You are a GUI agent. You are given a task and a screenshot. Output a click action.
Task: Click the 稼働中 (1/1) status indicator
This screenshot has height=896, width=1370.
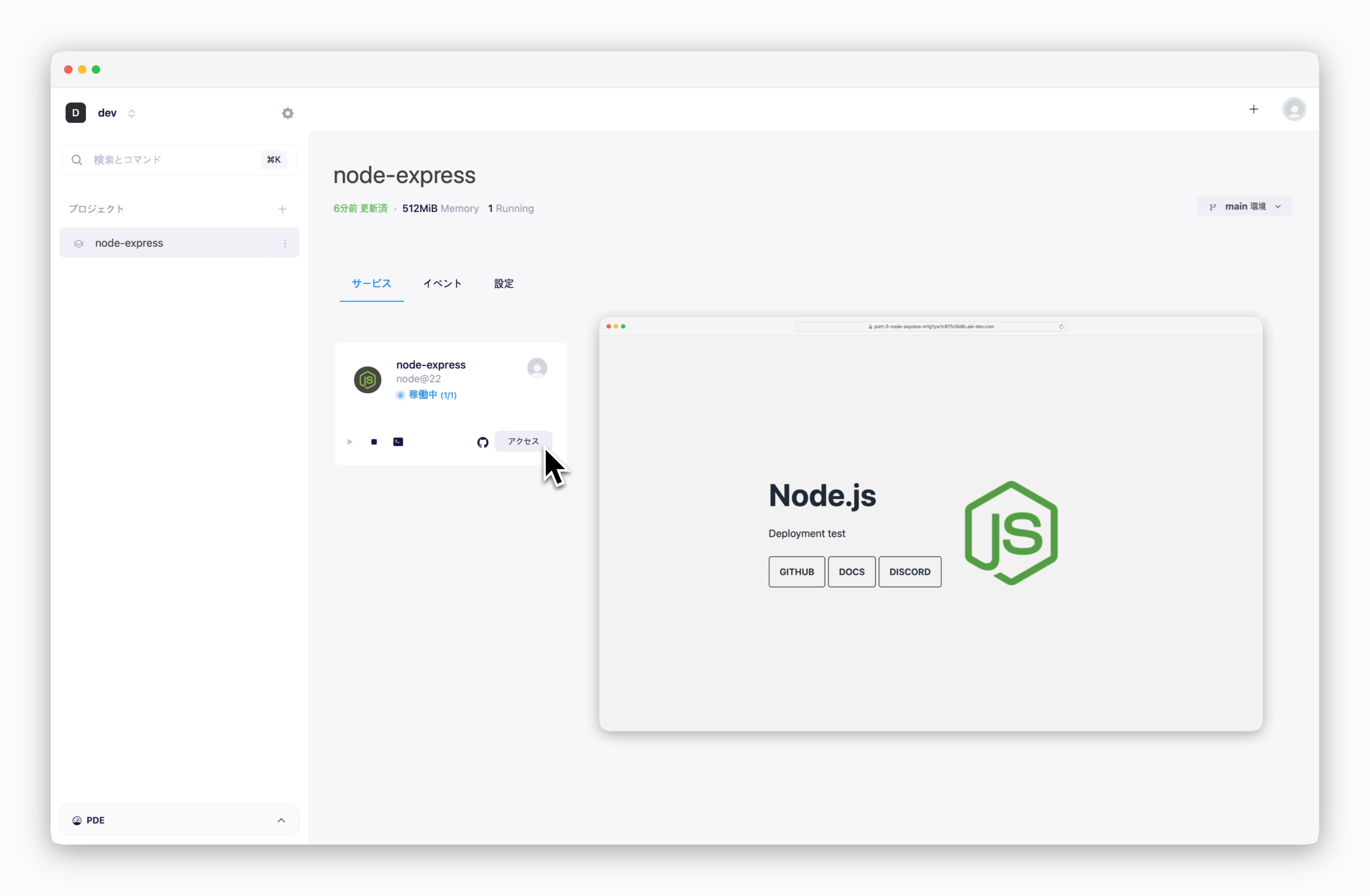click(426, 395)
